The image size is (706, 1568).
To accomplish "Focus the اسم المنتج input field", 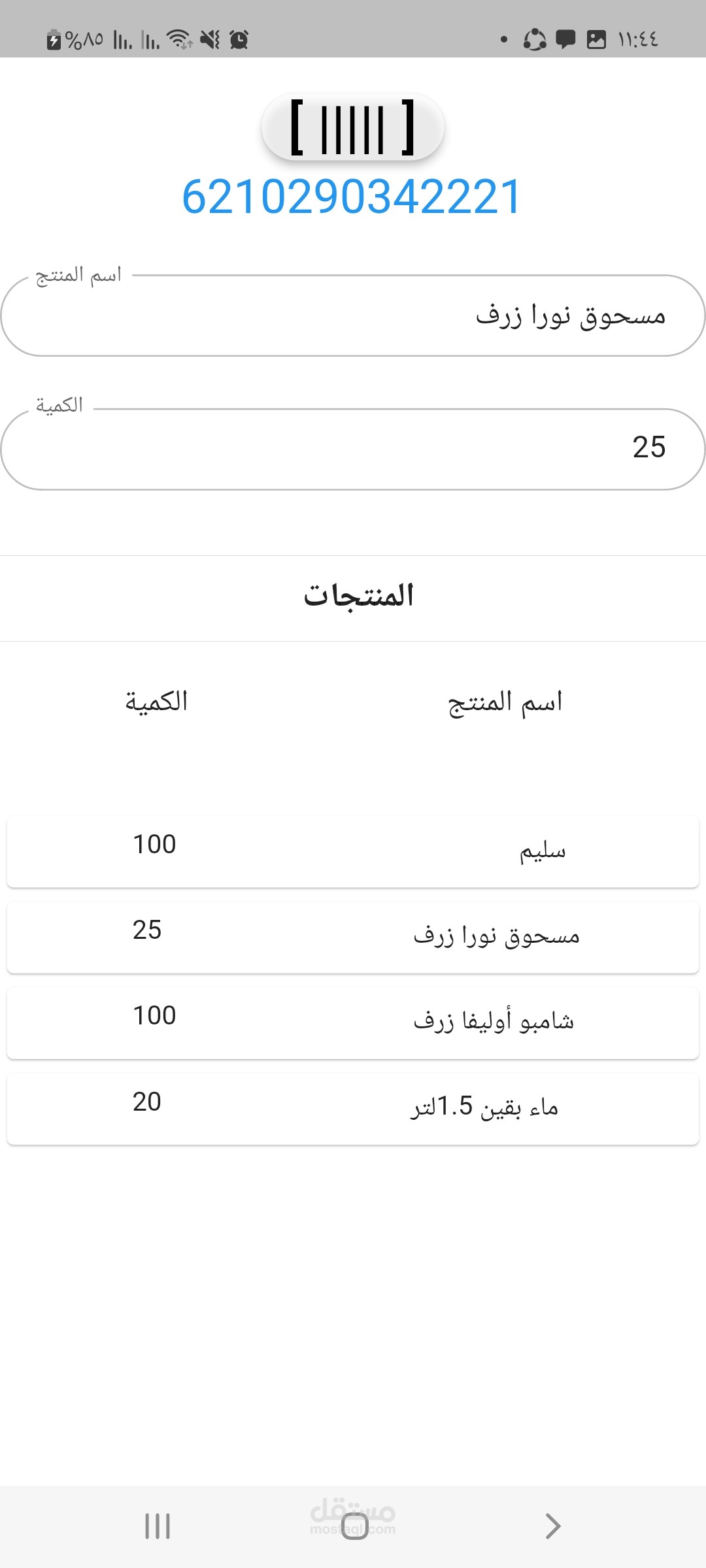I will point(353,316).
